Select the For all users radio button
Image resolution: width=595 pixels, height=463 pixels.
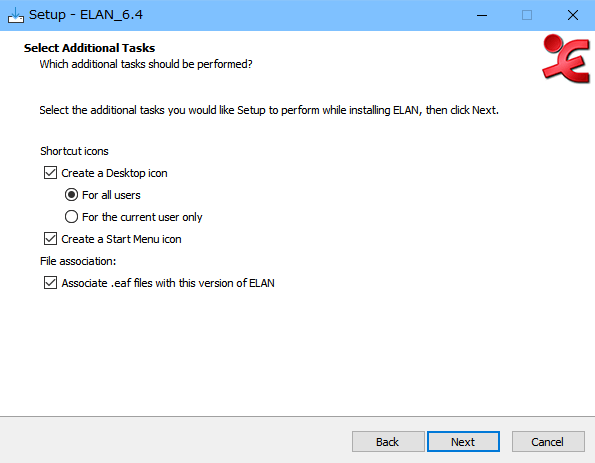[x=71, y=195]
